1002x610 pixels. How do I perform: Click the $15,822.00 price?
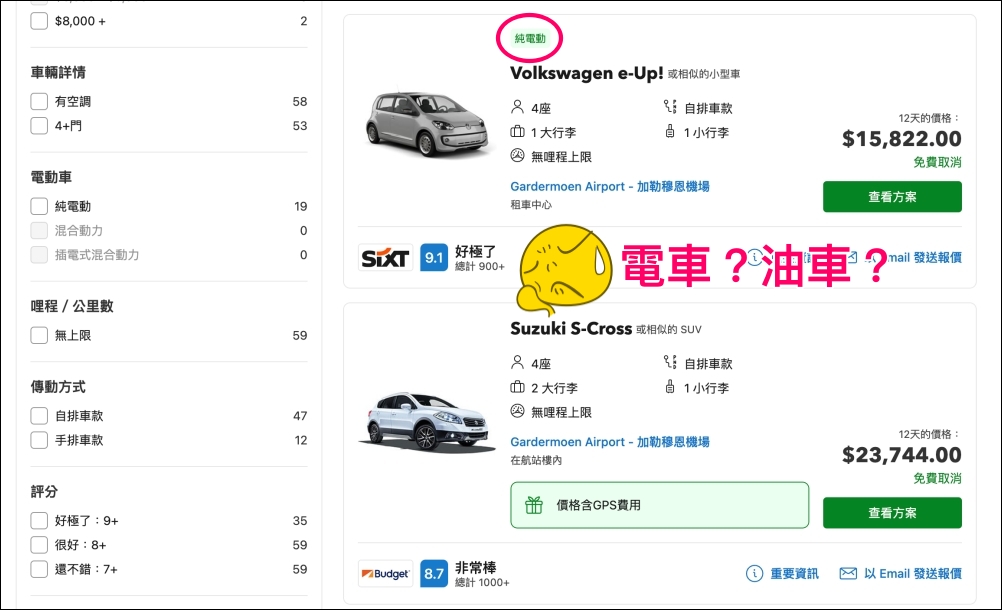point(902,139)
